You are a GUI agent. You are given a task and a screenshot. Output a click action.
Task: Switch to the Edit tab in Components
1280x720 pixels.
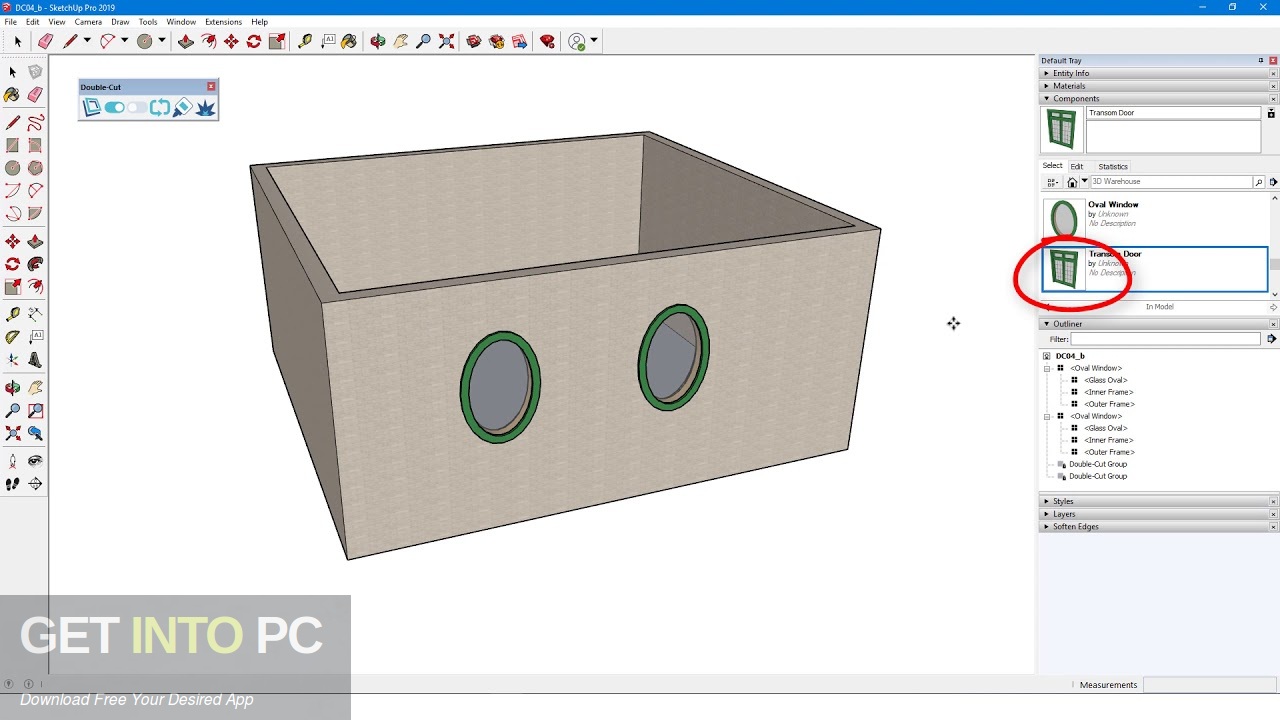pyautogui.click(x=1077, y=167)
